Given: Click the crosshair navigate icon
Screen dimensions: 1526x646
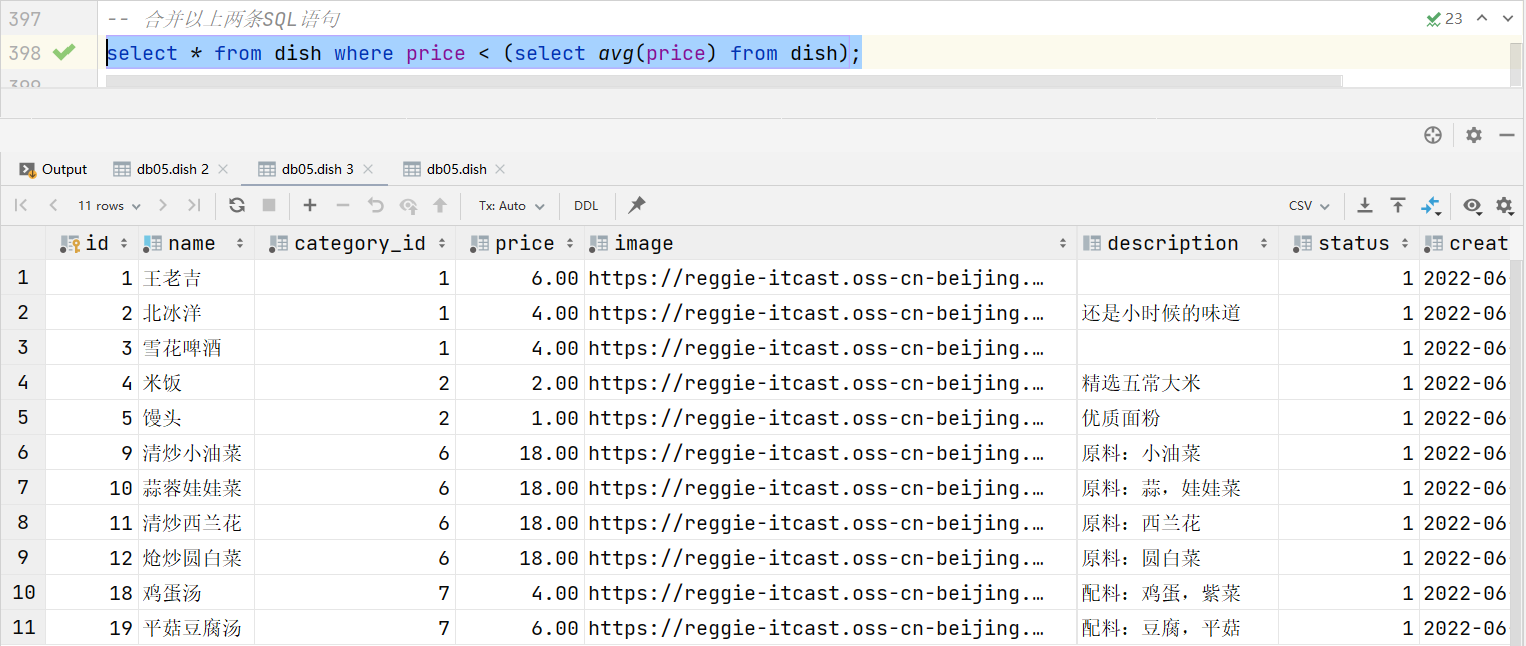Looking at the screenshot, I should [x=1433, y=135].
